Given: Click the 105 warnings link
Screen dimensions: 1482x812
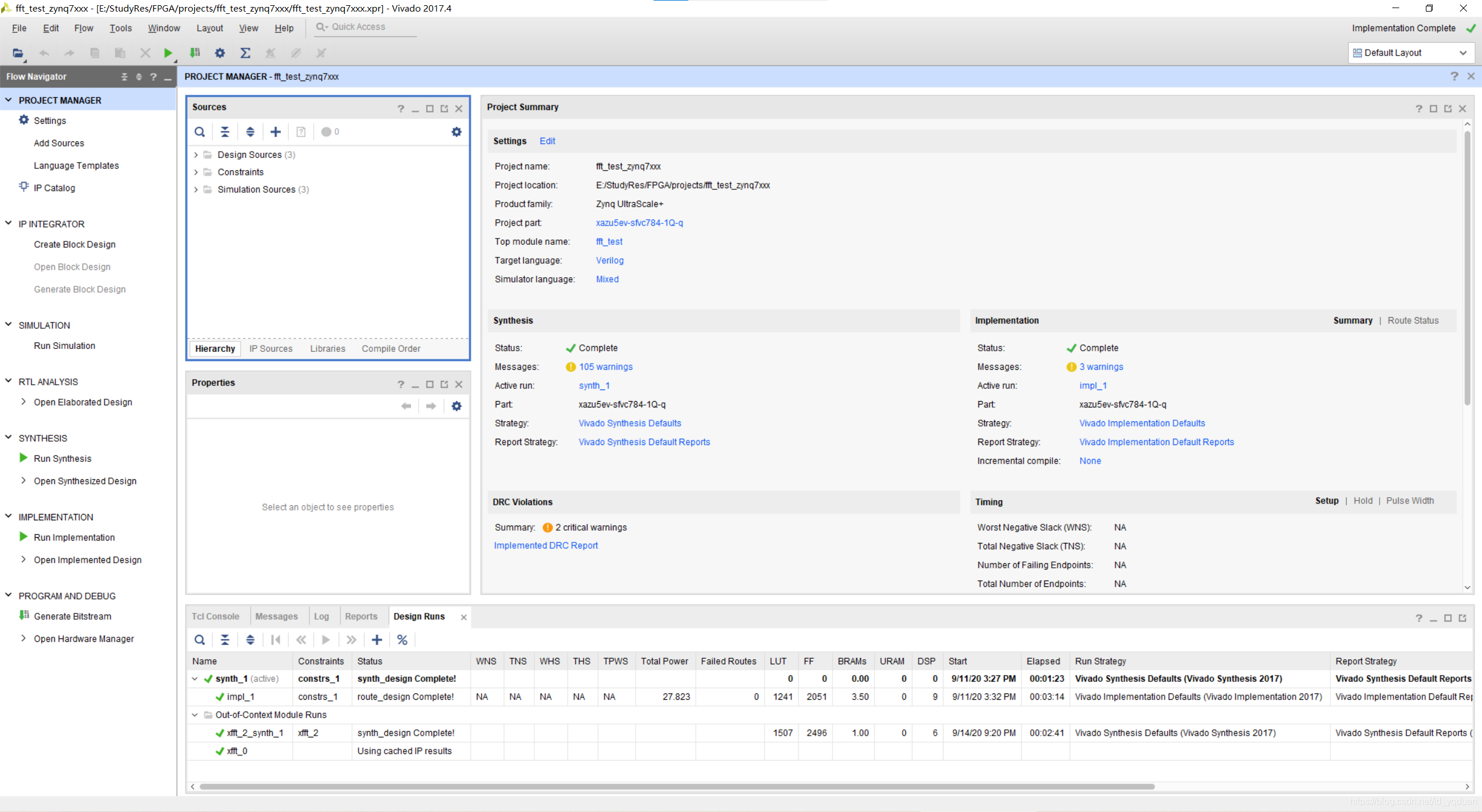Looking at the screenshot, I should tap(606, 367).
